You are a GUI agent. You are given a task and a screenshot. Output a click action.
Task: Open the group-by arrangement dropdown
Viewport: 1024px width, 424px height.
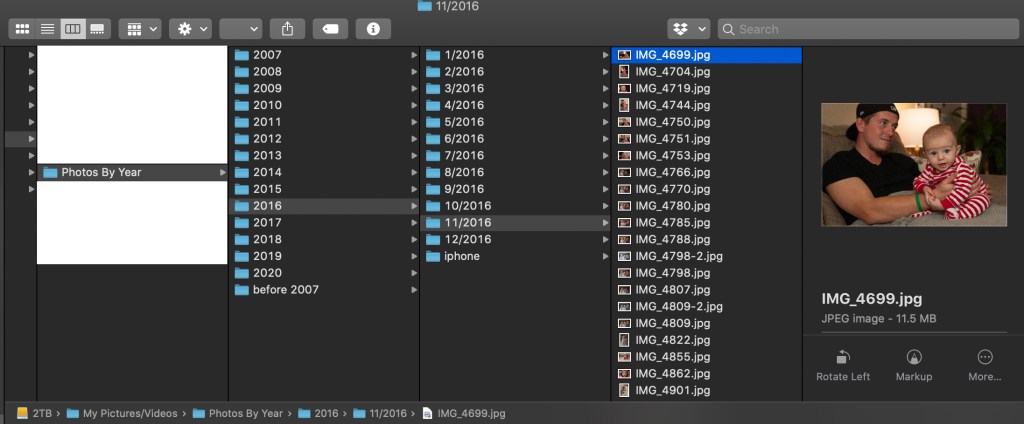(x=139, y=29)
